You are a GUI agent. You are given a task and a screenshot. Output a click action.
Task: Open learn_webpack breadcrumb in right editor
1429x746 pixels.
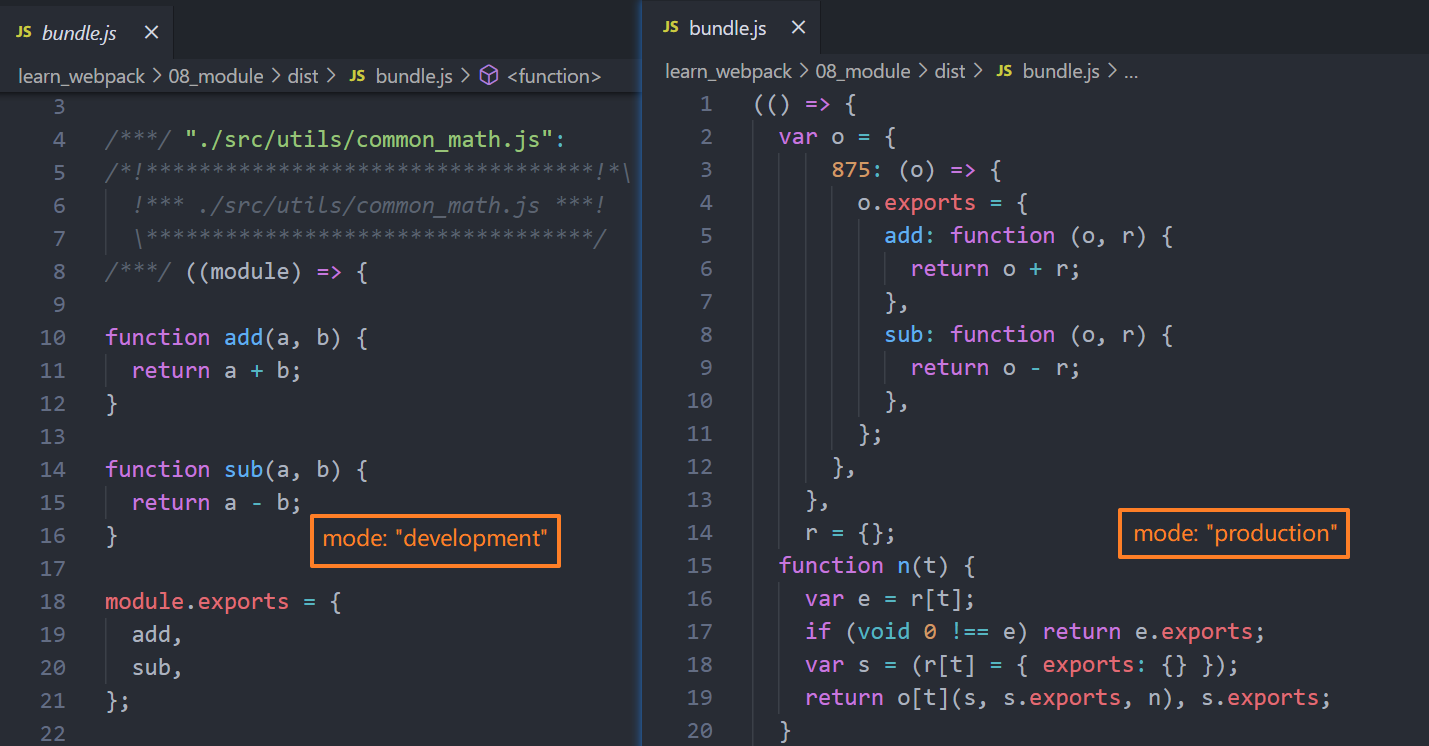pyautogui.click(x=729, y=71)
